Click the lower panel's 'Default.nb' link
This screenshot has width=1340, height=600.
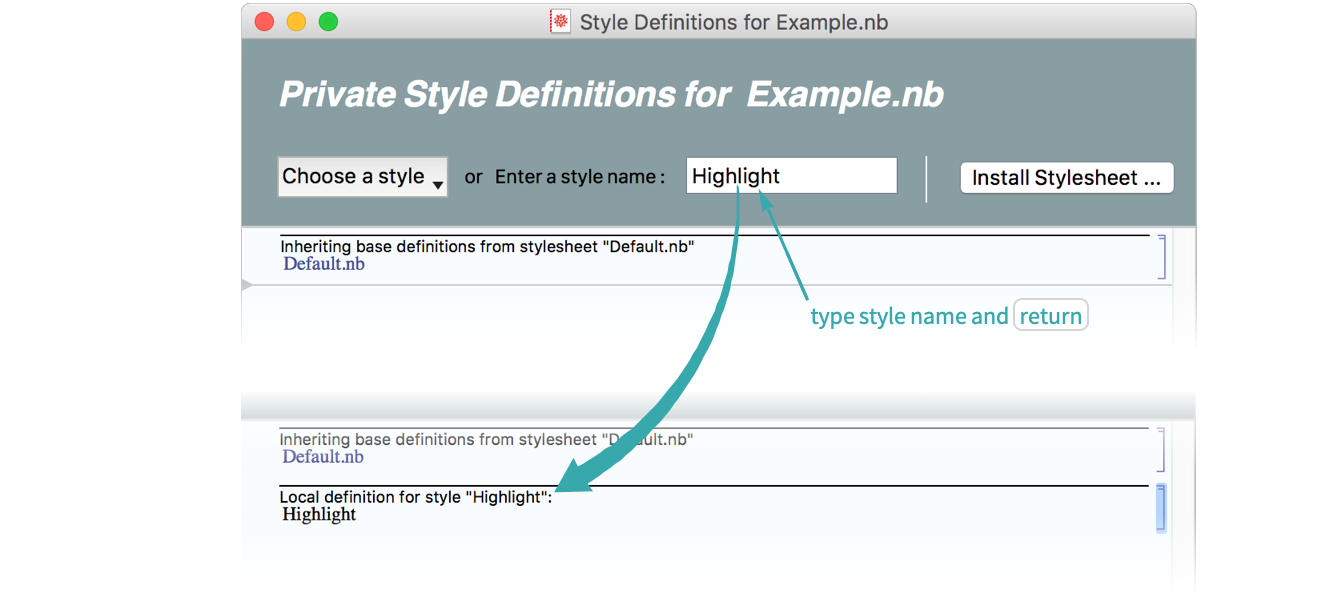tap(323, 457)
